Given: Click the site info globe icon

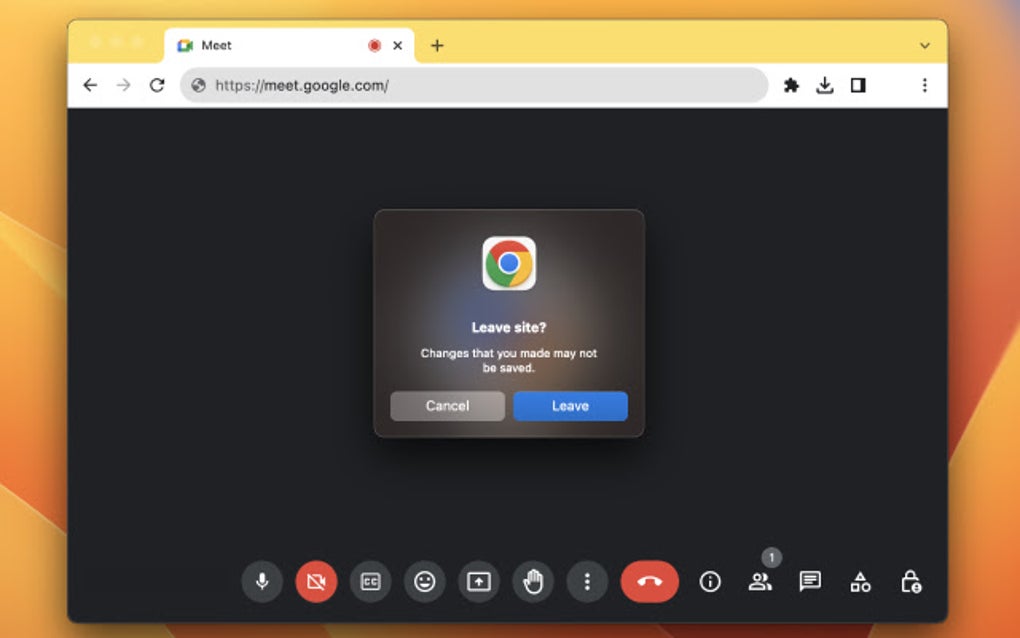Looking at the screenshot, I should click(198, 85).
